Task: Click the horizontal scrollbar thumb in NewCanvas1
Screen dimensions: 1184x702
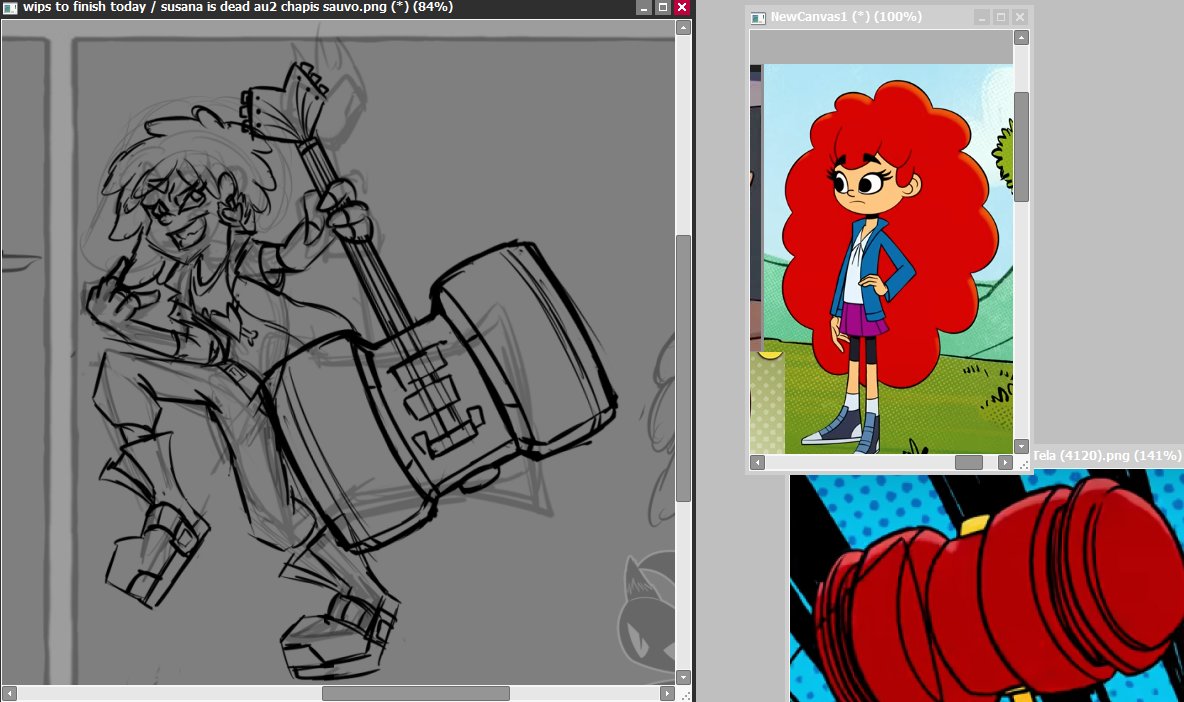Action: [x=969, y=462]
